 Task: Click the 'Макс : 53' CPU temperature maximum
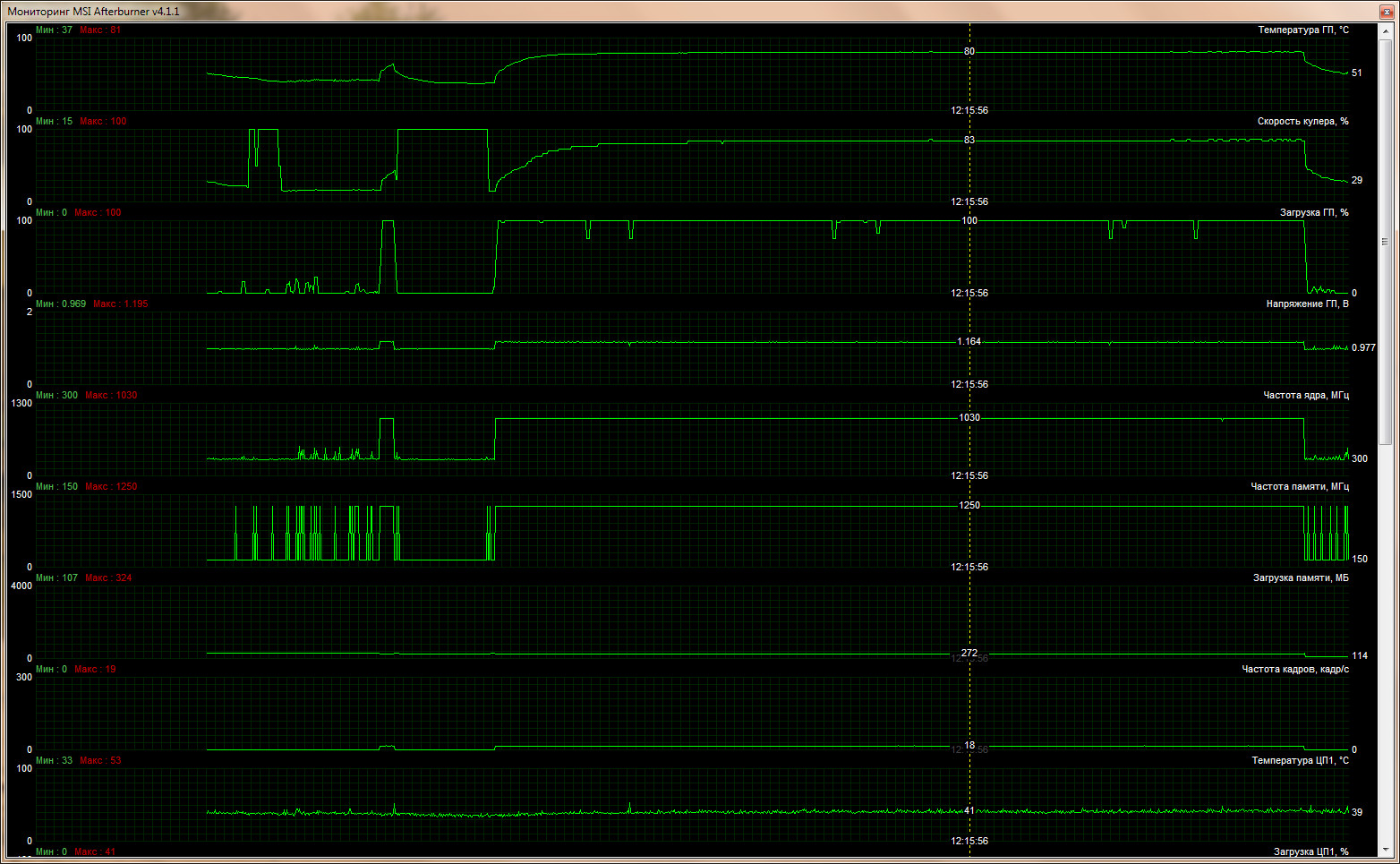100,761
